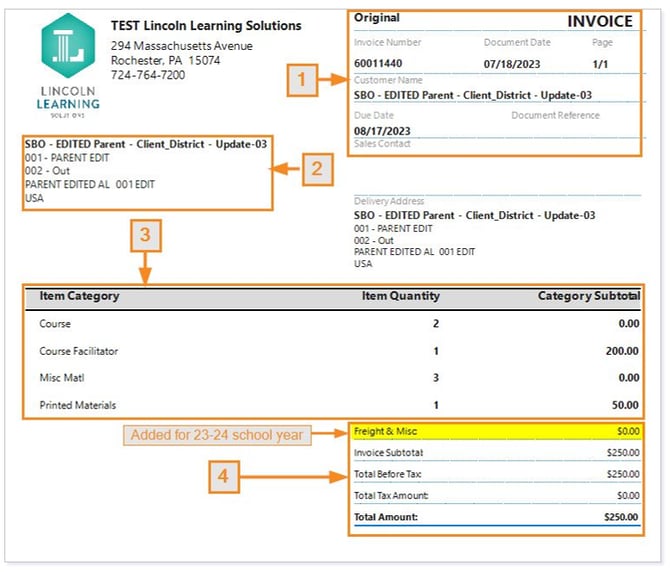Click the INVOICE heading
Viewport: 670px width, 572px height.
(600, 21)
